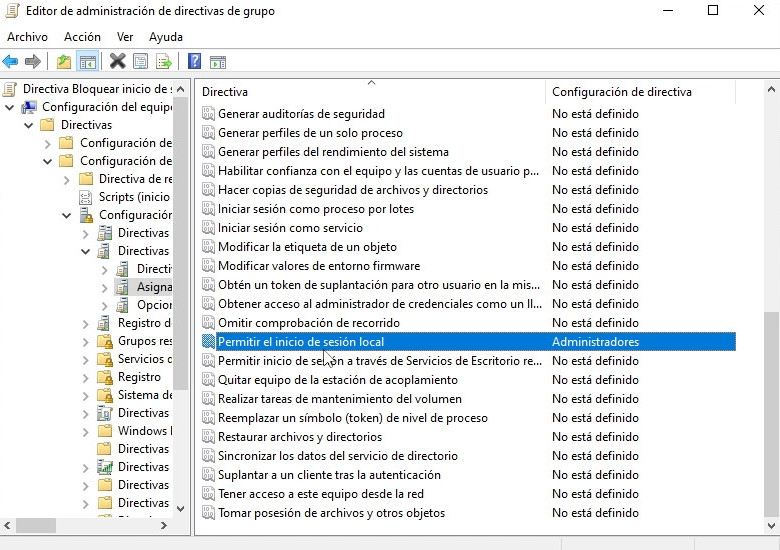Go up one level with folder icon
780x550 pixels.
click(x=64, y=62)
